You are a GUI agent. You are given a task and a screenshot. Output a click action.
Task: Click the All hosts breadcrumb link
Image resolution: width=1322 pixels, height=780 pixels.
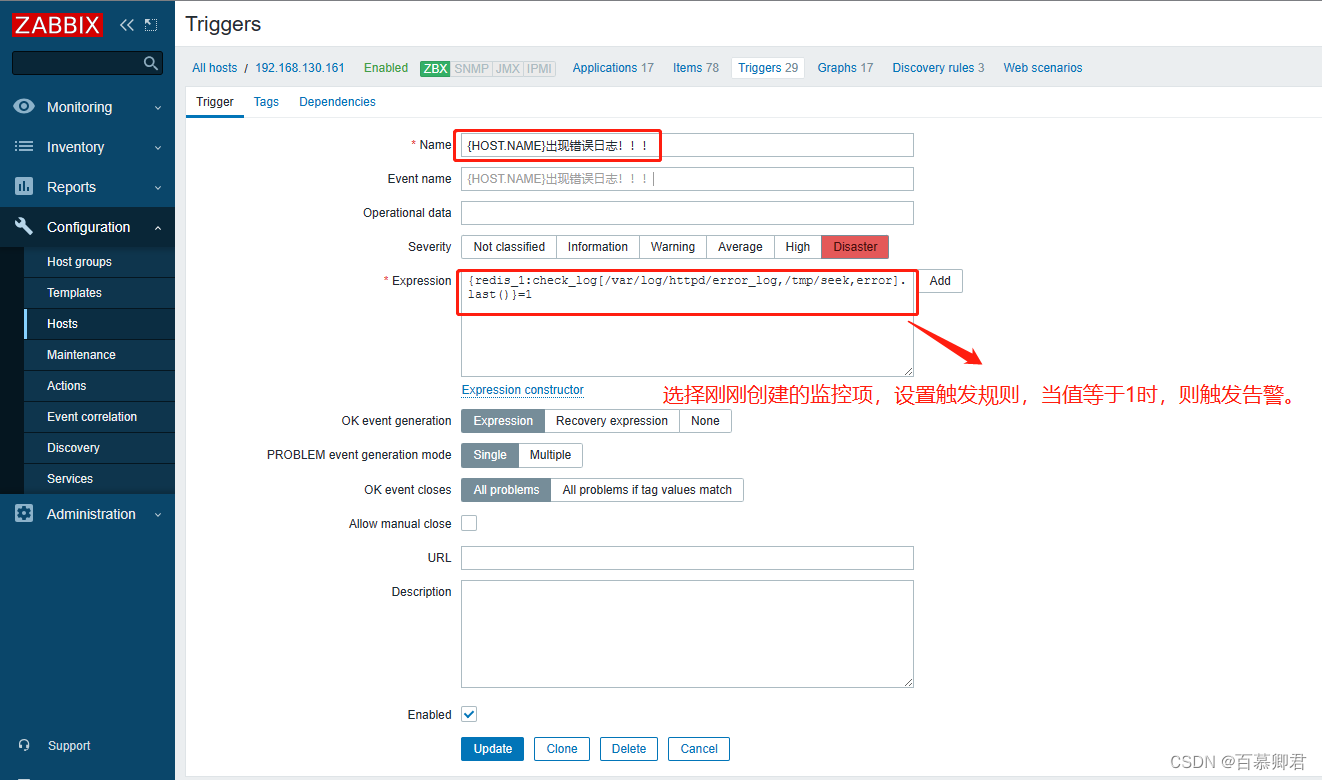pos(215,68)
